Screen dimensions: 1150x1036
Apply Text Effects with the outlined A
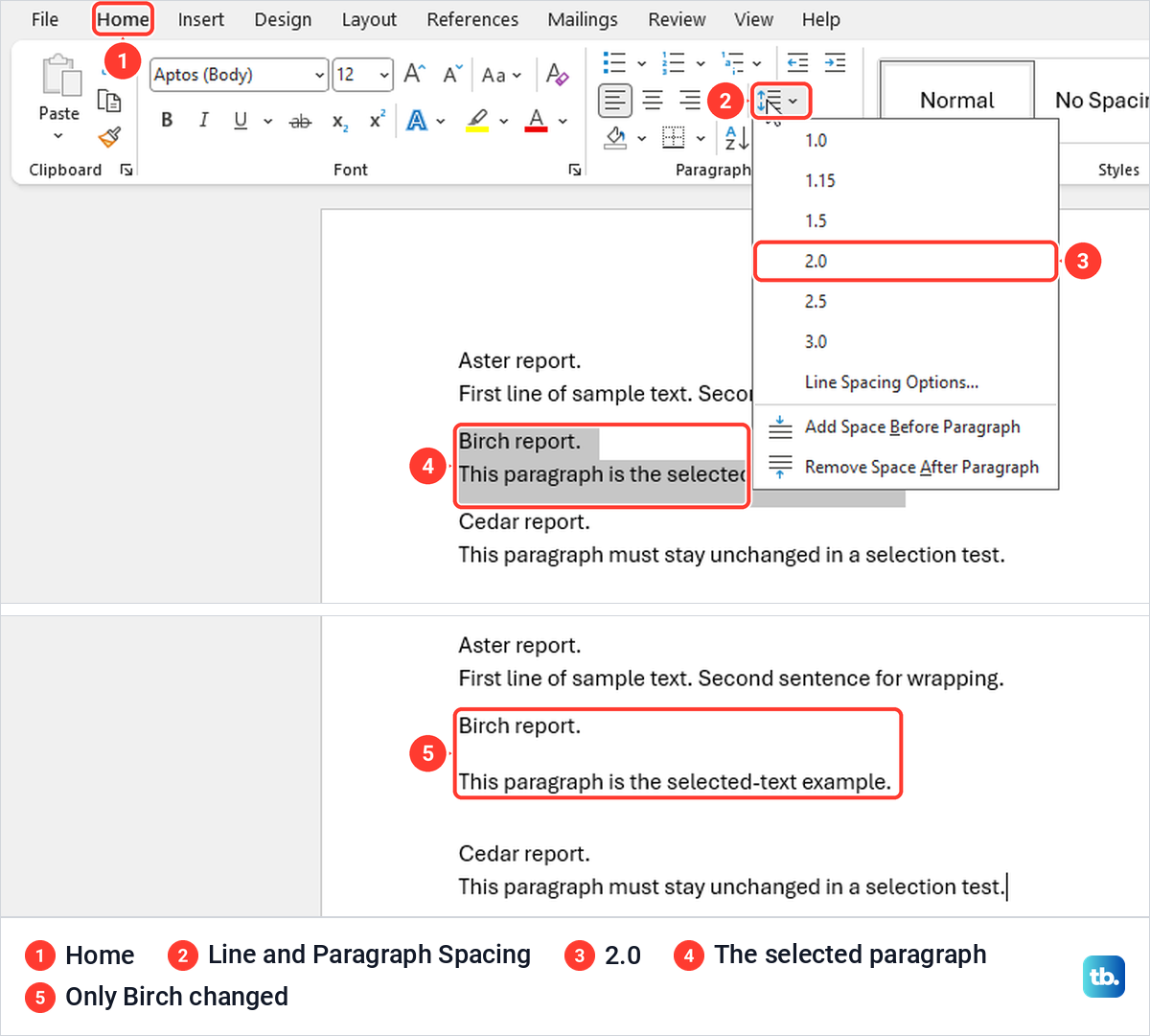417,120
